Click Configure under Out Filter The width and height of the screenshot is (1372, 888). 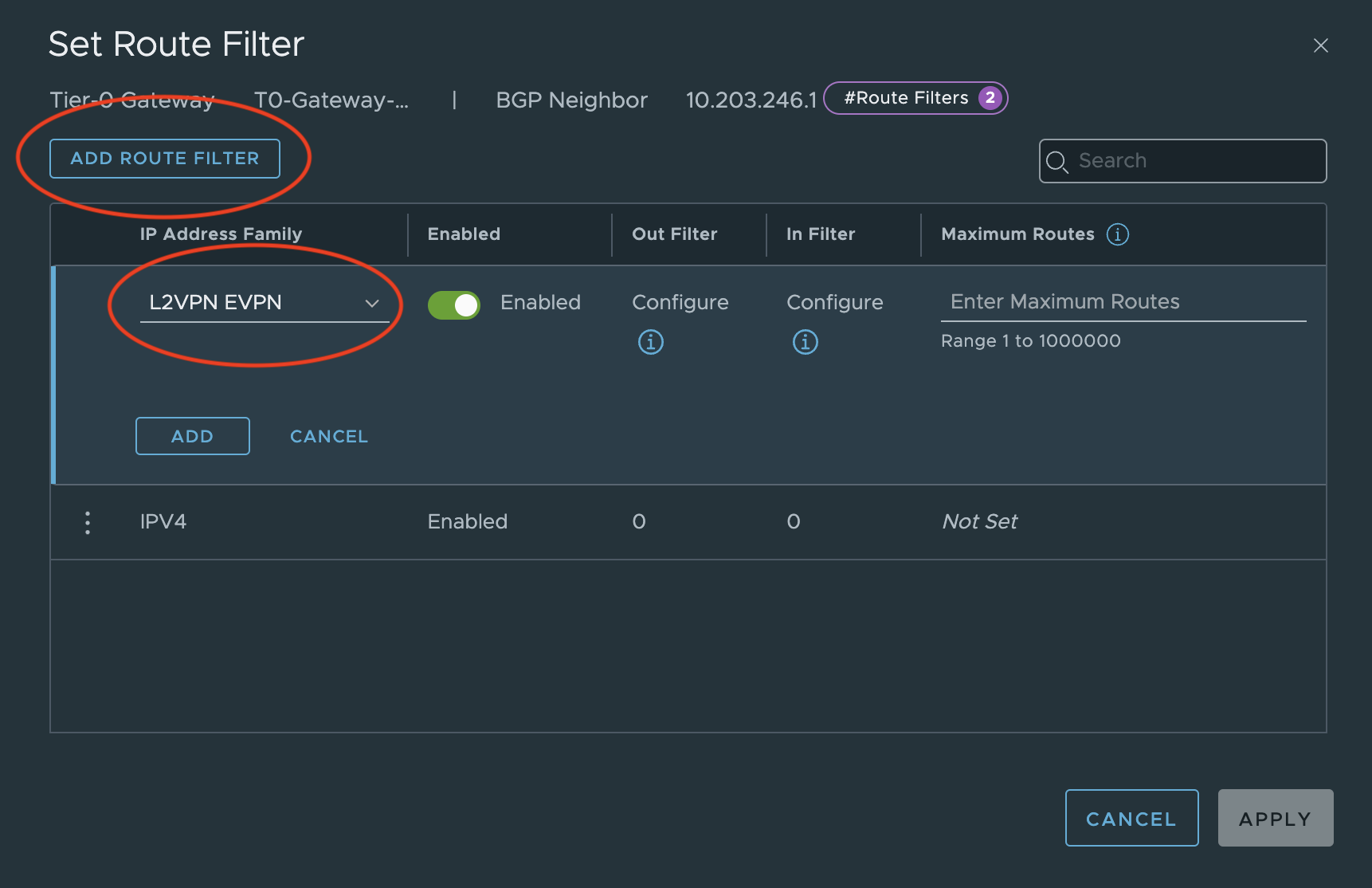[680, 302]
